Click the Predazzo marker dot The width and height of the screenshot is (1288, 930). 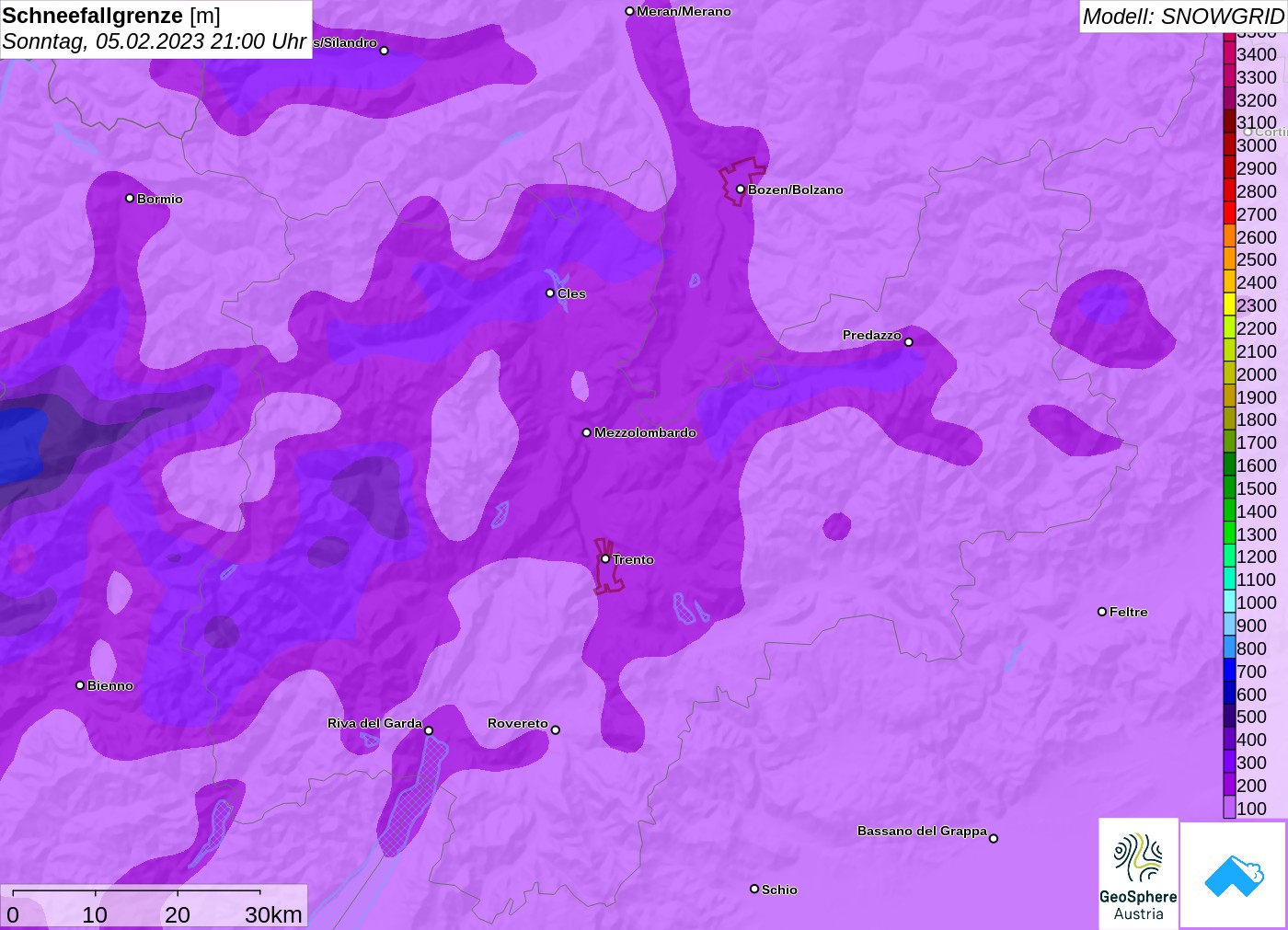pos(909,342)
